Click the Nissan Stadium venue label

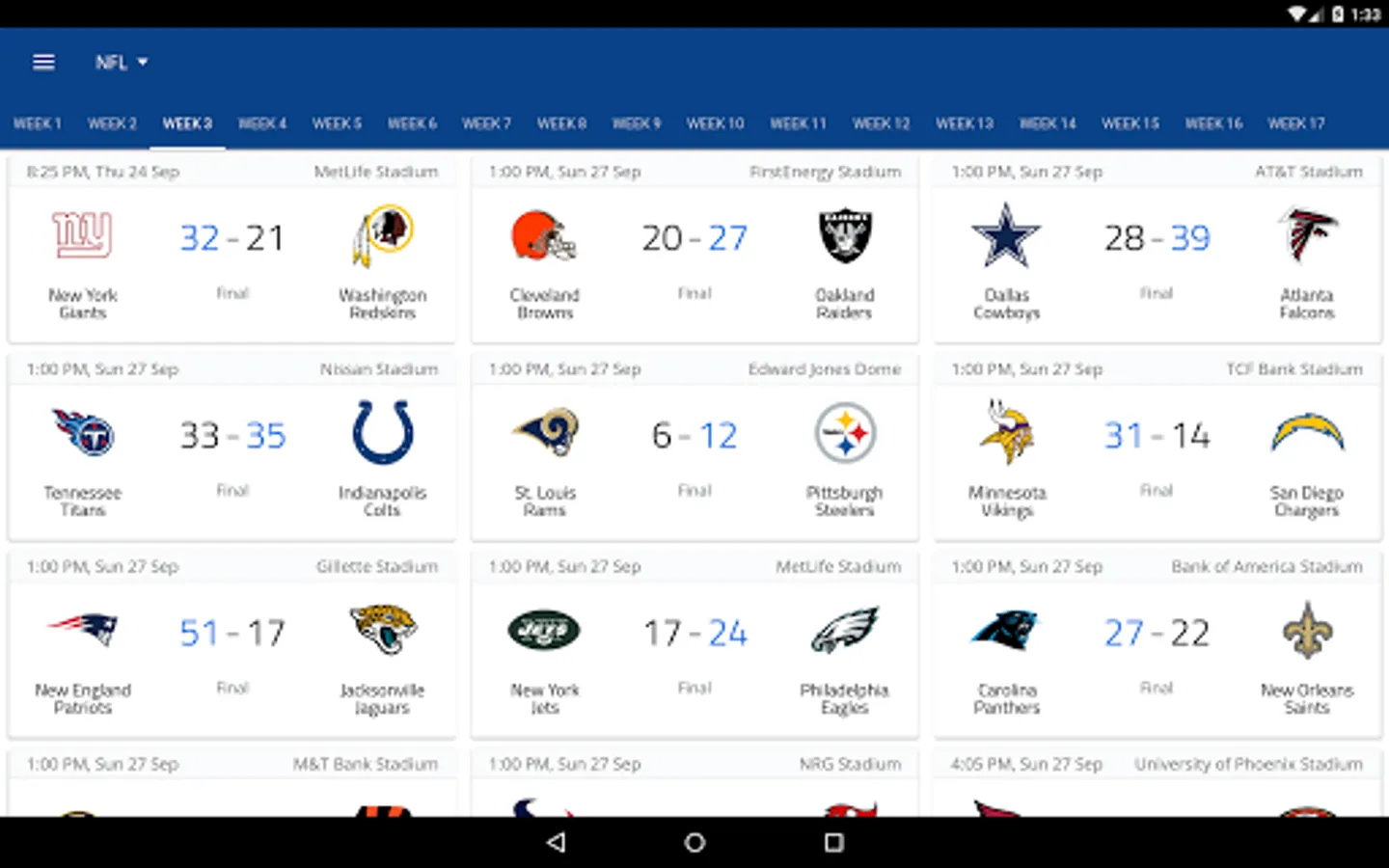pyautogui.click(x=379, y=369)
